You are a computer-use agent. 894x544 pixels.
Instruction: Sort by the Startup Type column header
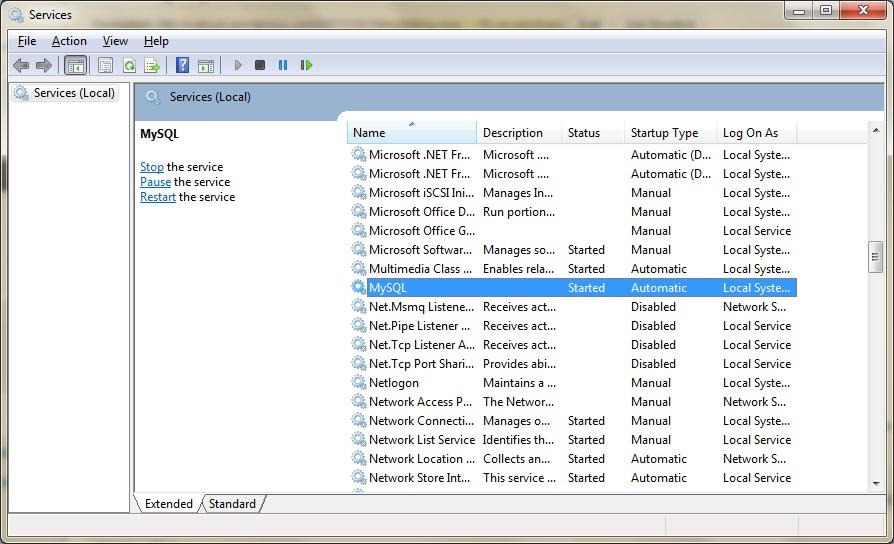667,133
